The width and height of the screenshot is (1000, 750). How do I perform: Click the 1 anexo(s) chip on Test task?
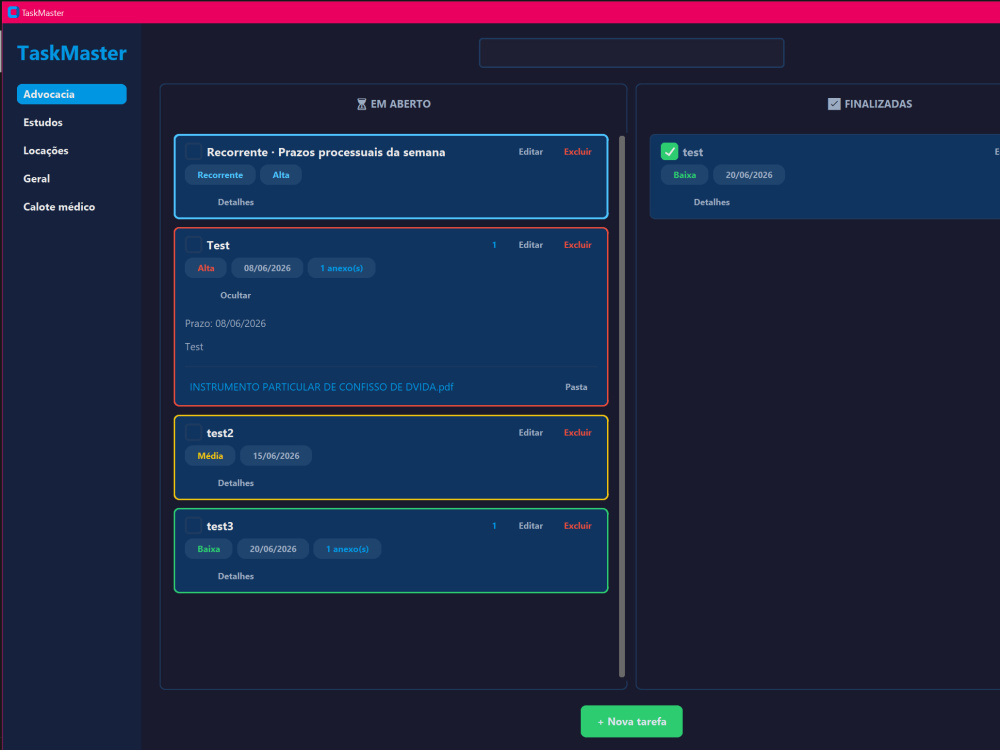coord(341,268)
